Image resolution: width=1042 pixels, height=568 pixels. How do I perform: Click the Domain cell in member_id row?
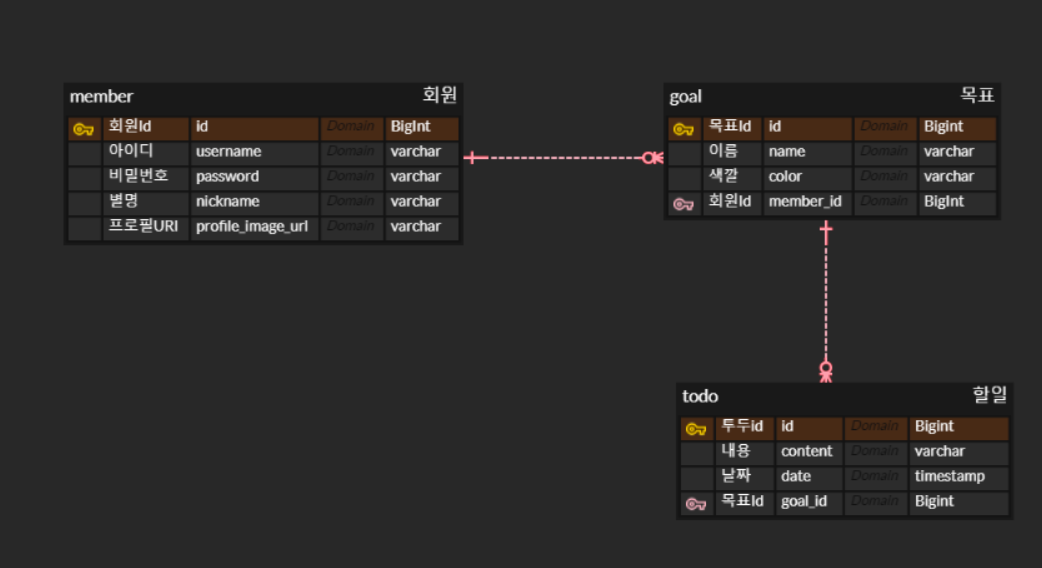[885, 201]
